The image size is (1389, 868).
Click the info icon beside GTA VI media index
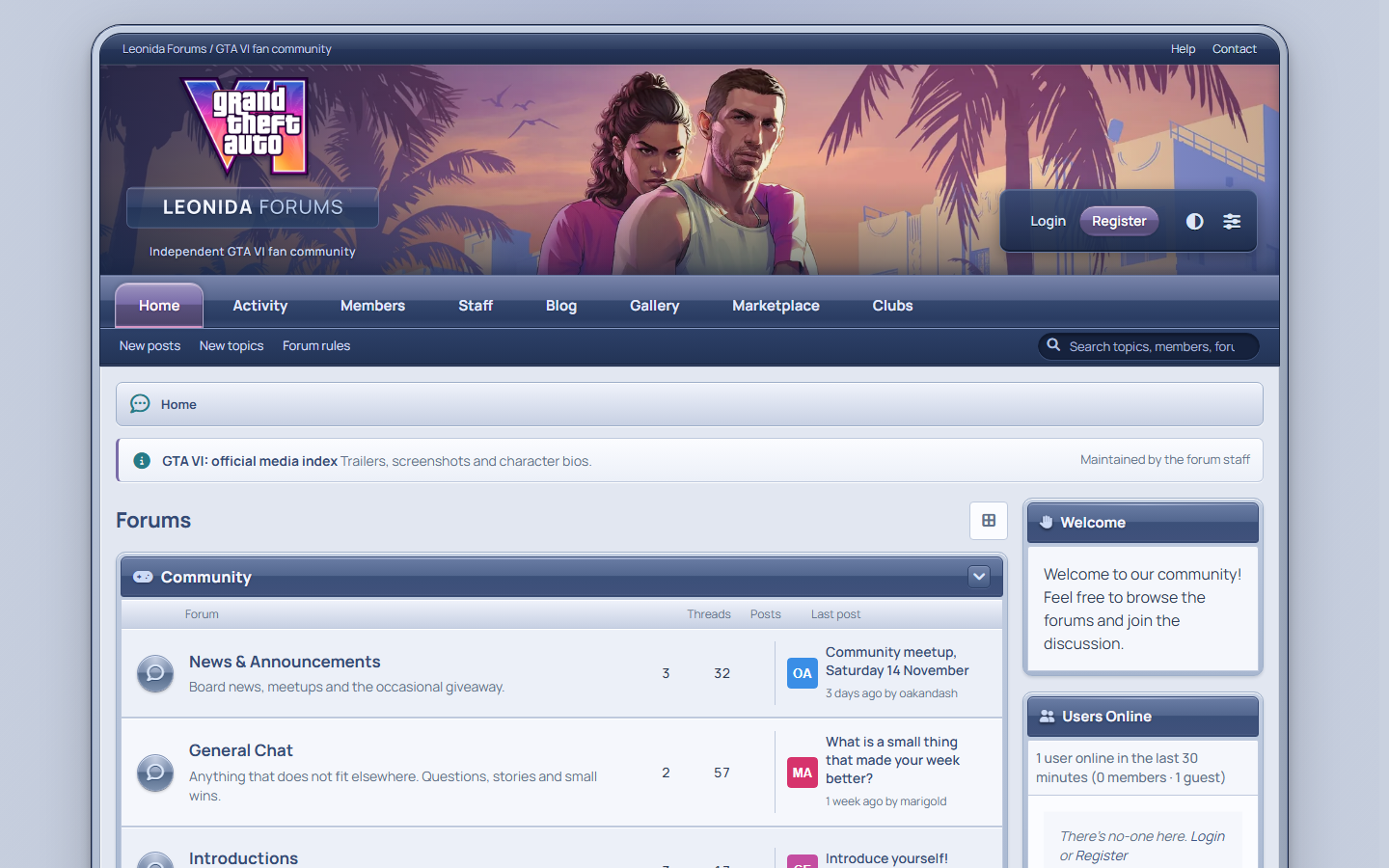point(142,460)
